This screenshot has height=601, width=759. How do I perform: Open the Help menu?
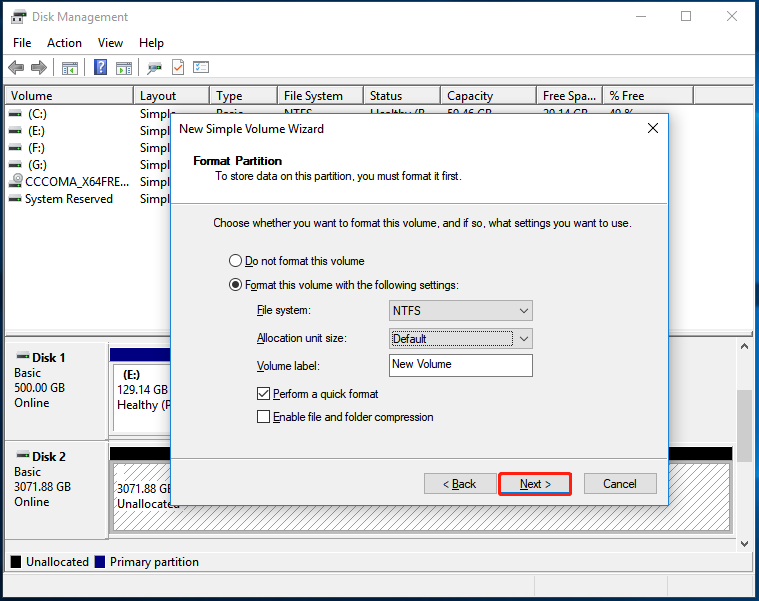152,43
